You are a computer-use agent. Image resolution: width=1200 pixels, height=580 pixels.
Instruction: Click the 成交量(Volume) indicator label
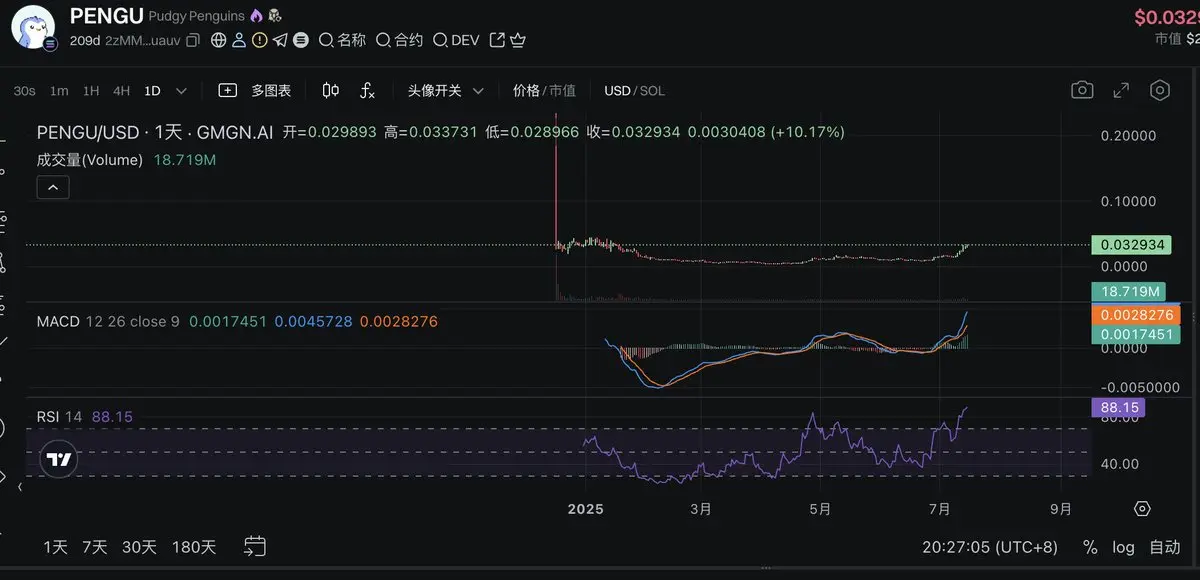pos(90,160)
